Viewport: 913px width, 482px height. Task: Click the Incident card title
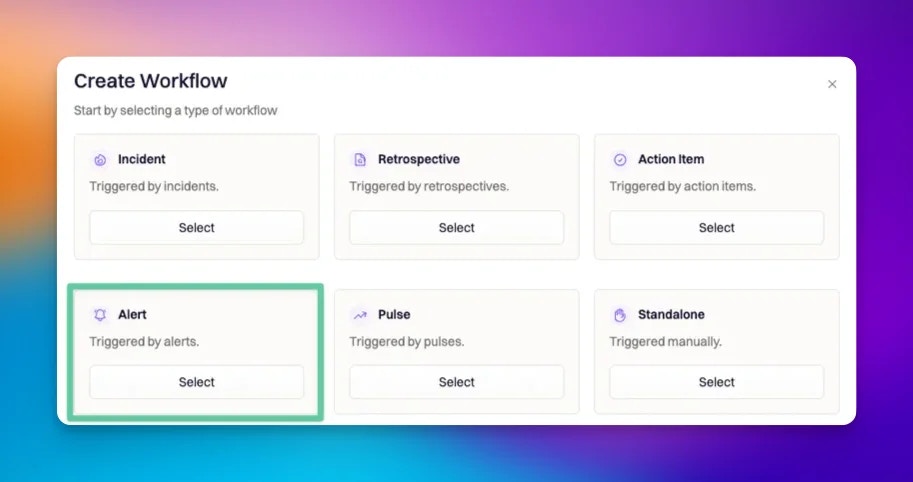pyautogui.click(x=141, y=159)
